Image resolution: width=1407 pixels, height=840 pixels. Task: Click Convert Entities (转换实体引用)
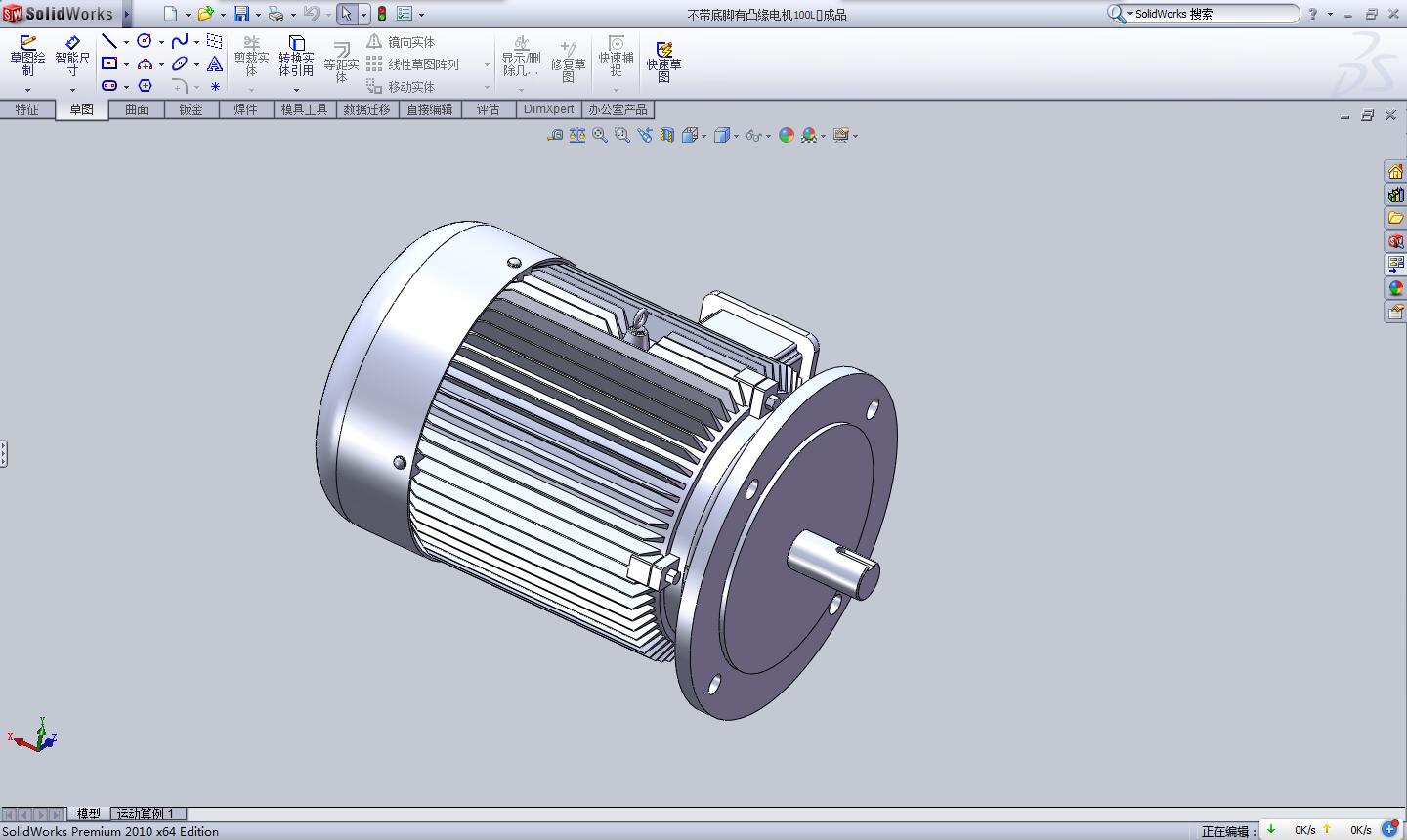[296, 57]
